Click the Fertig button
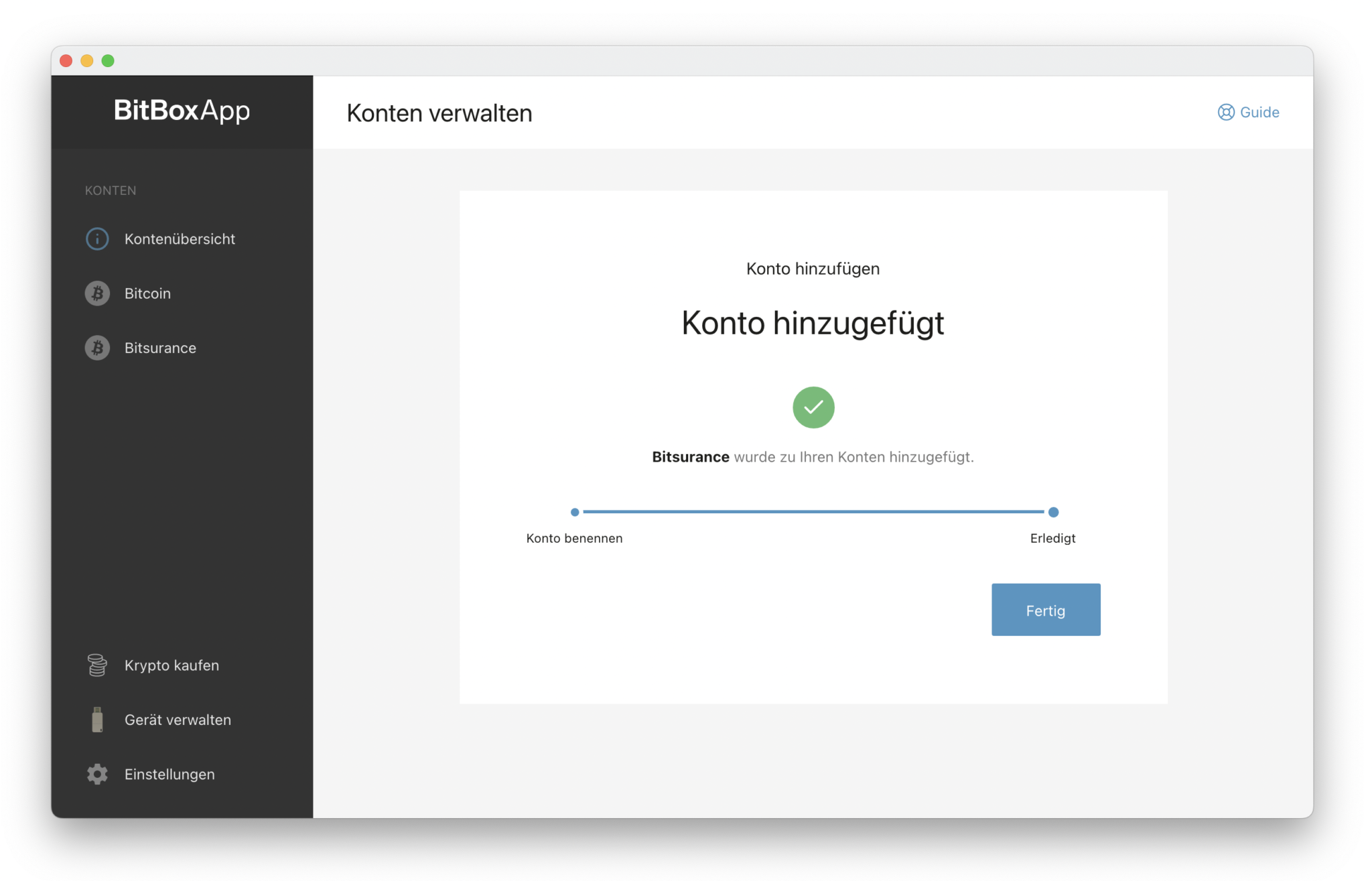This screenshot has width=1372, height=881. click(1046, 610)
